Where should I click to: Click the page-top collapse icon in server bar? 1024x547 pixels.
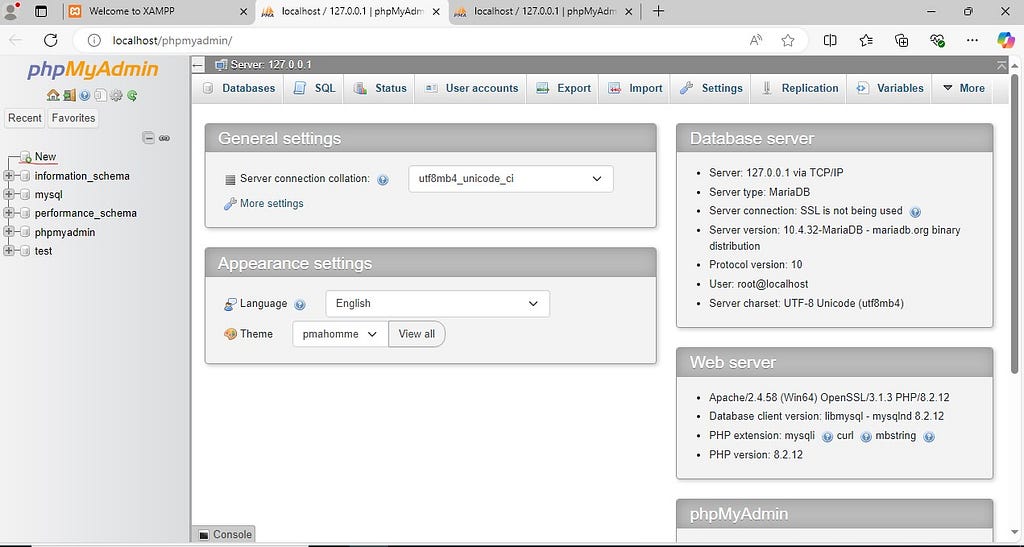(1002, 65)
